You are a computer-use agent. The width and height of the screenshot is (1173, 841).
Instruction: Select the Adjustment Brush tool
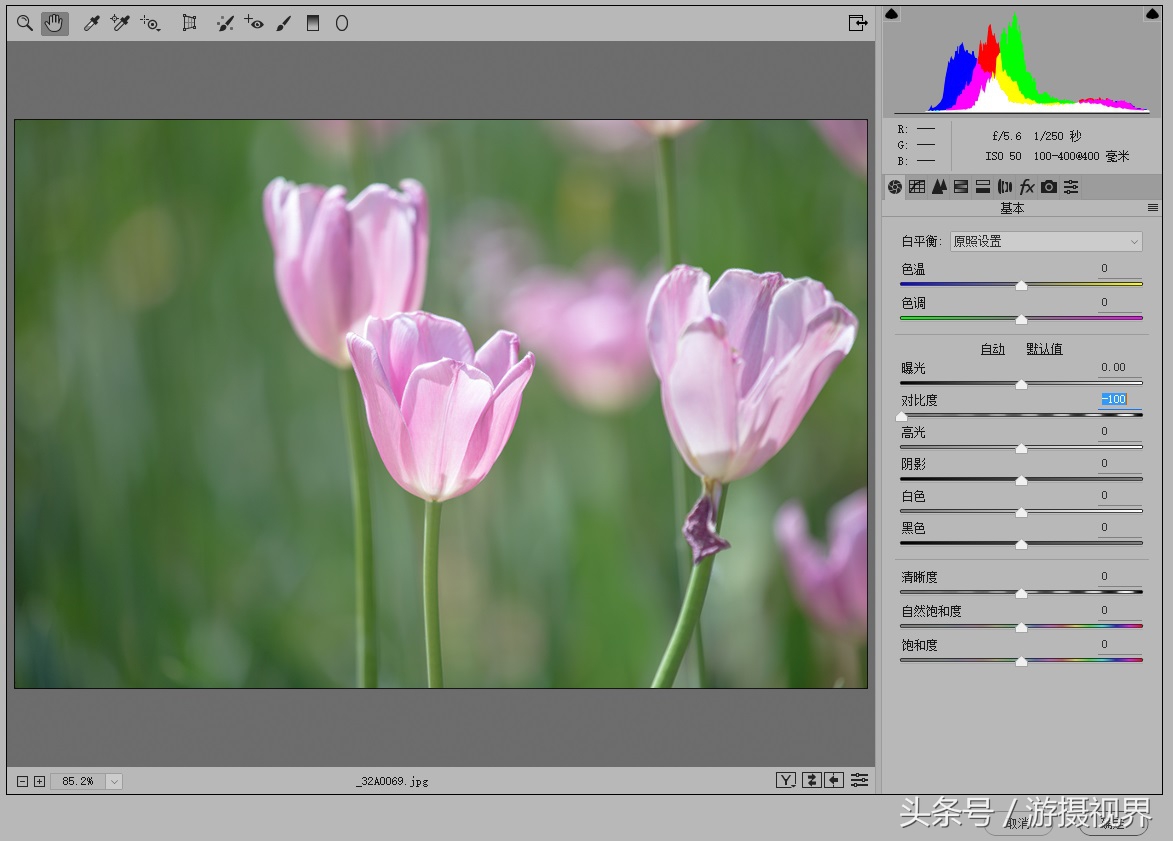click(x=283, y=23)
